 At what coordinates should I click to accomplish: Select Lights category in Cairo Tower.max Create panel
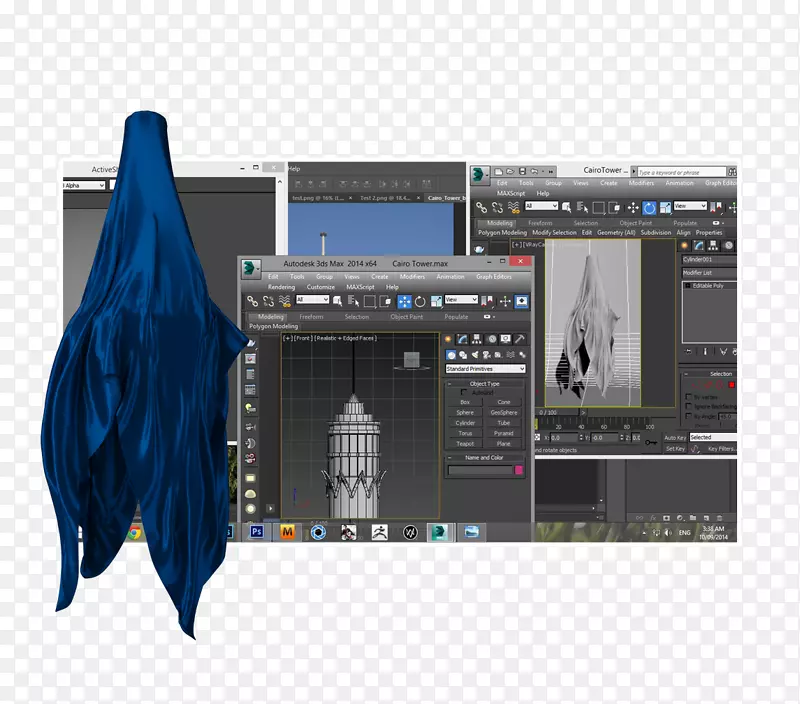click(475, 355)
